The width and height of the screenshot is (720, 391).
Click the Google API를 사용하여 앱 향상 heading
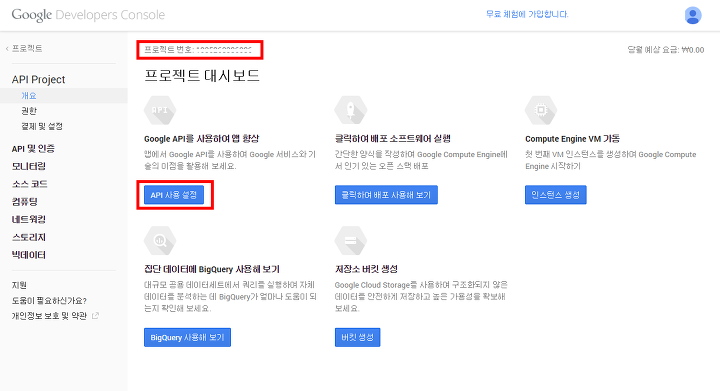pos(202,139)
